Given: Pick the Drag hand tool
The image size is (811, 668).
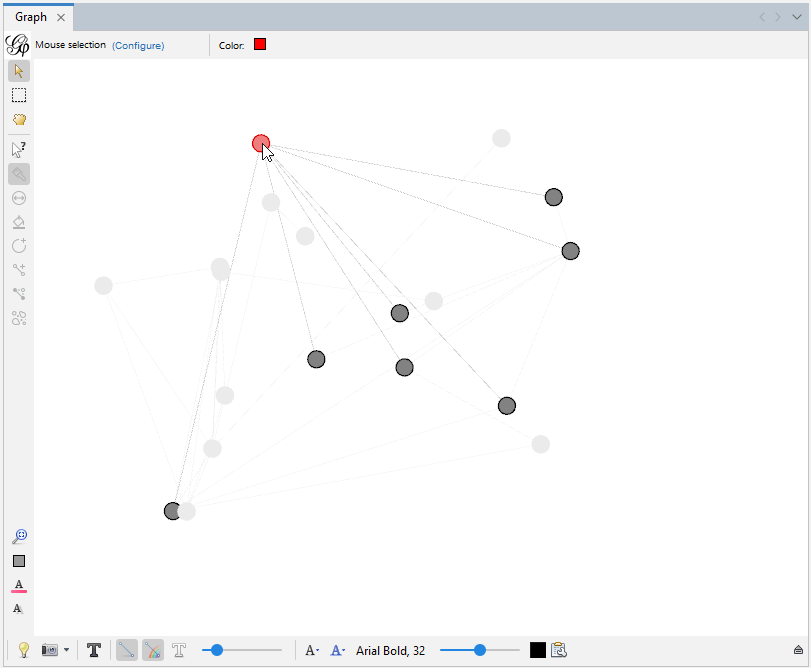Looking at the screenshot, I should [18, 119].
